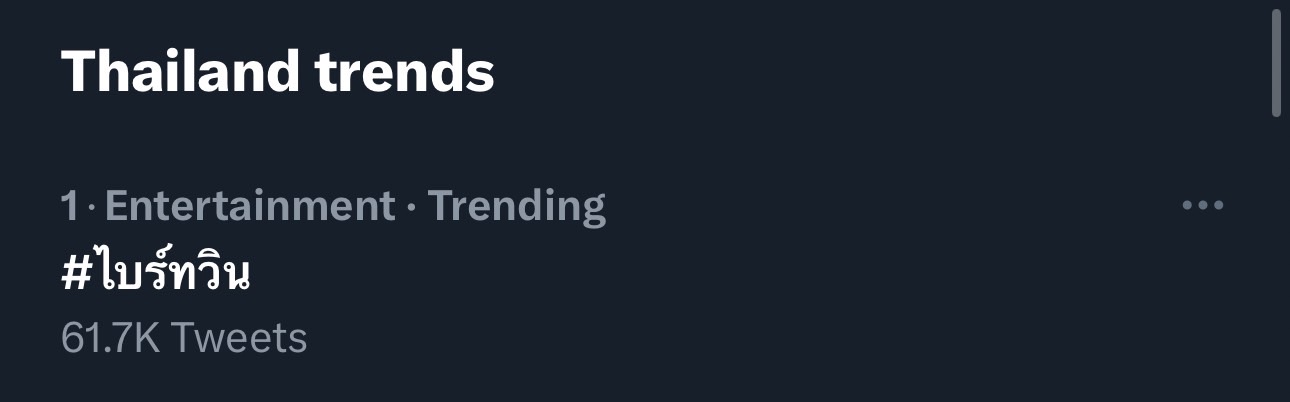Select the Thailand trends heading
The height and width of the screenshot is (402, 1290).
coord(277,72)
